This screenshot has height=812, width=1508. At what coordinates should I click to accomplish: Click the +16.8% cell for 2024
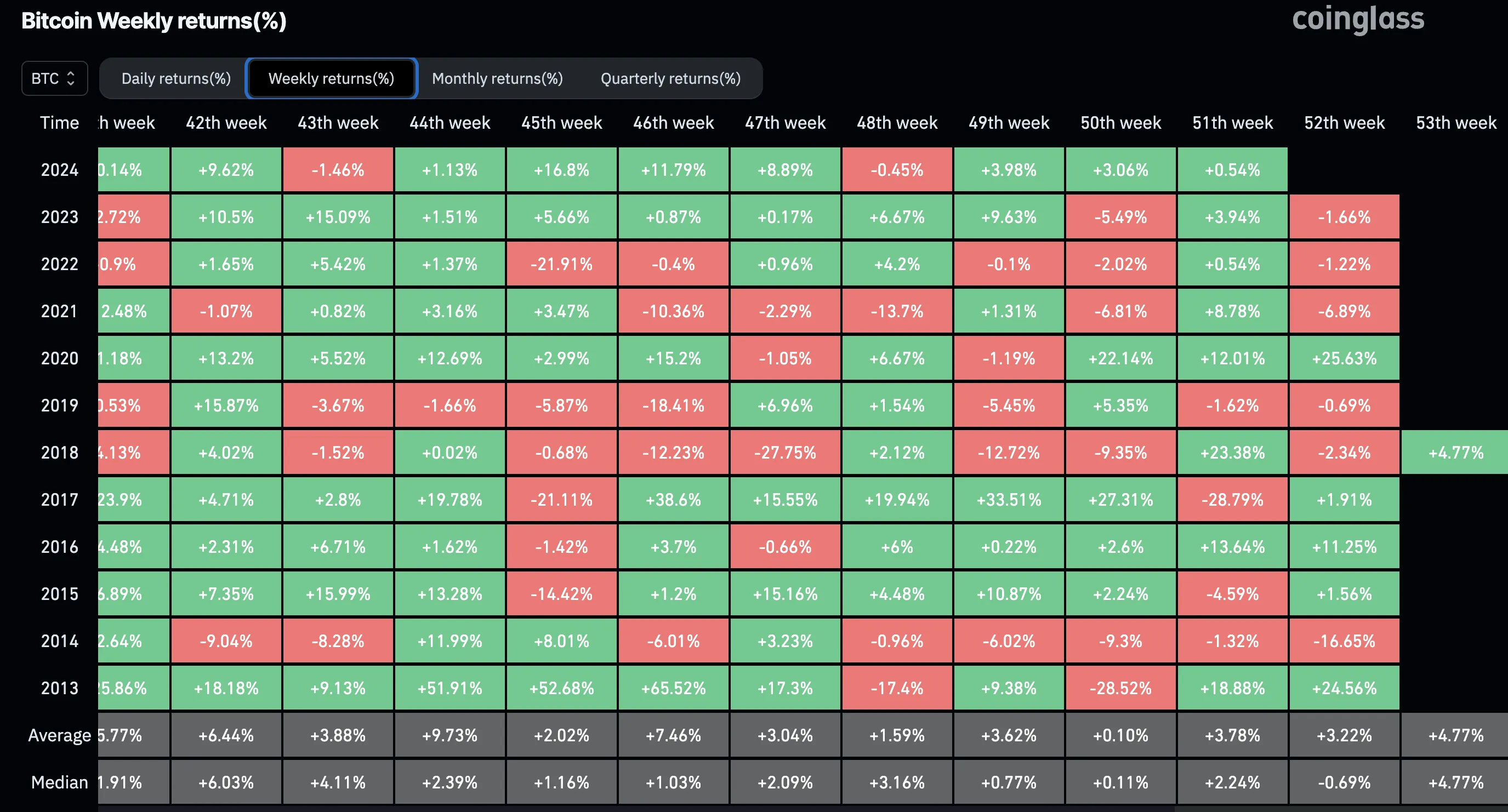point(561,170)
